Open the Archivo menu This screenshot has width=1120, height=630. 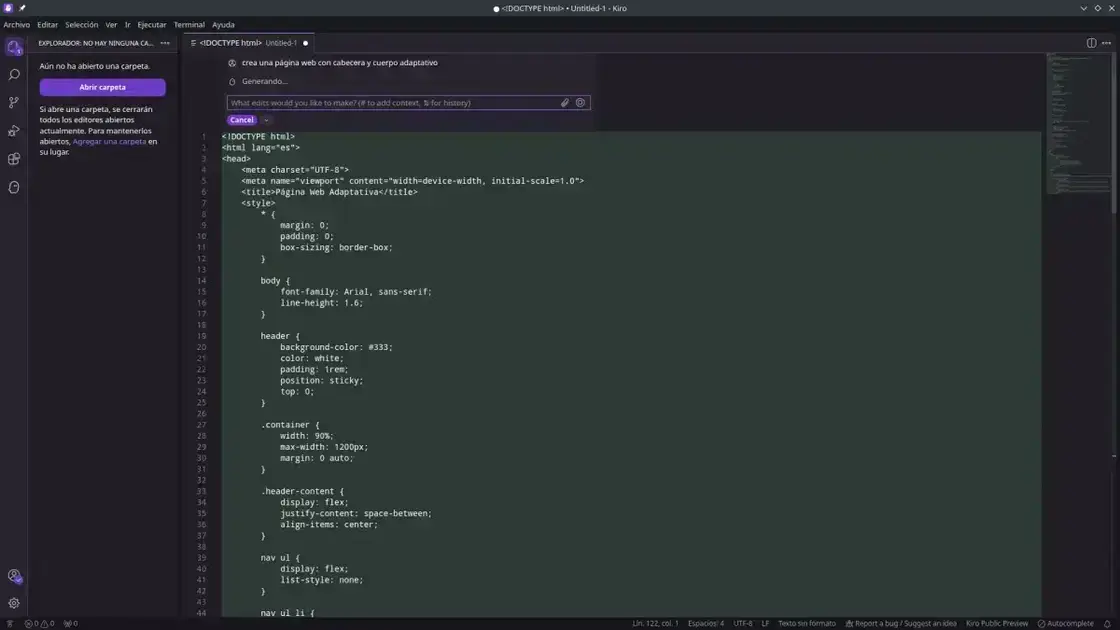(16, 24)
